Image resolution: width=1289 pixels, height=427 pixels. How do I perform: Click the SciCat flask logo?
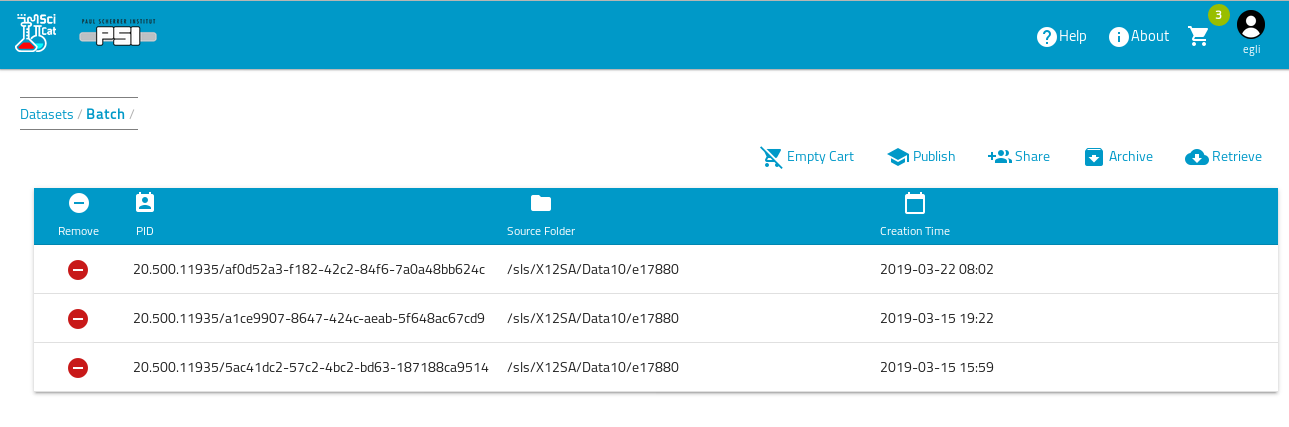pyautogui.click(x=36, y=33)
